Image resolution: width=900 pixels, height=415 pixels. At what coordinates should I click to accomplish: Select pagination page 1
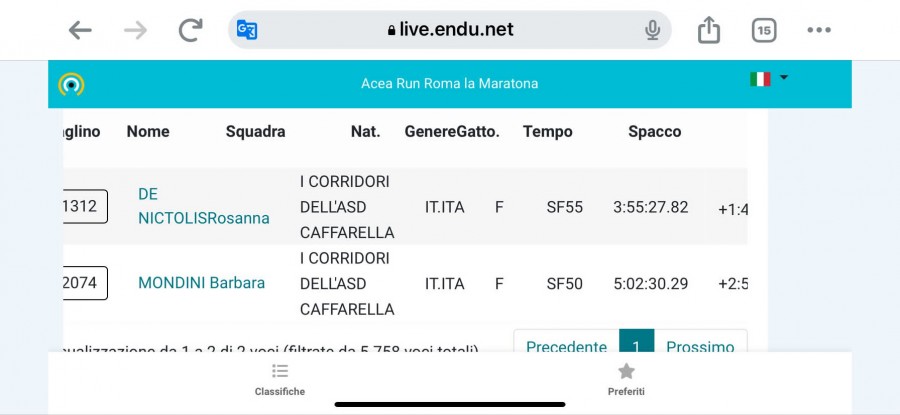[637, 341]
